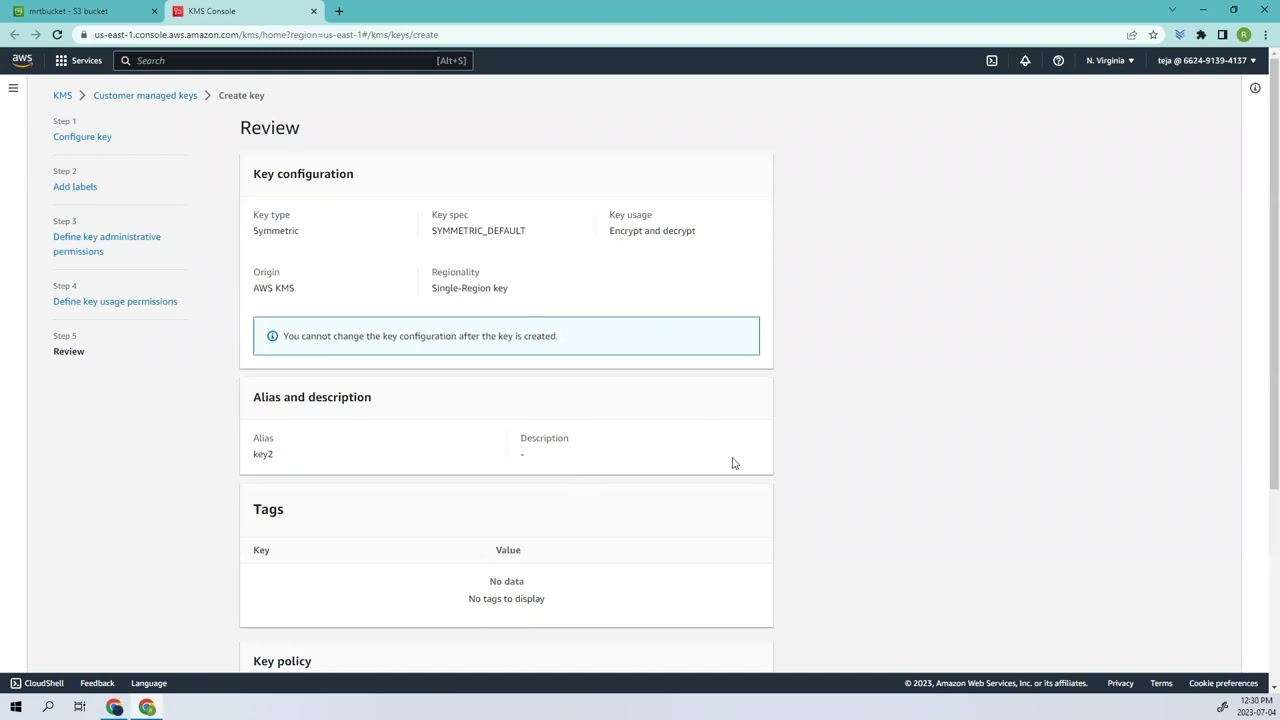Open CloudShell in the footer
The image size is (1280, 720).
click(37, 683)
